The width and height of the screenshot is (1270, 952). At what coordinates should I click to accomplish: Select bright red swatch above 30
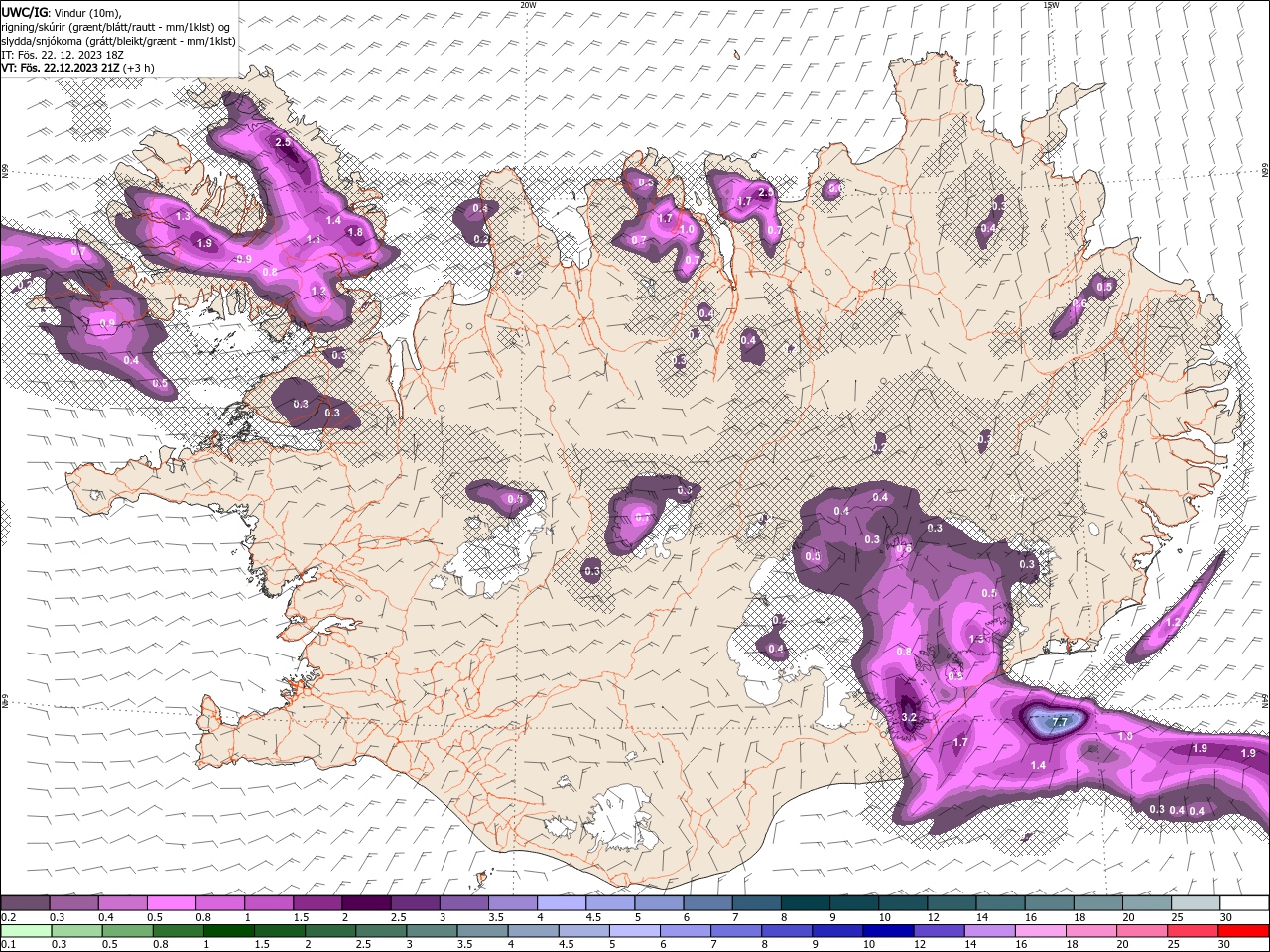(1243, 931)
